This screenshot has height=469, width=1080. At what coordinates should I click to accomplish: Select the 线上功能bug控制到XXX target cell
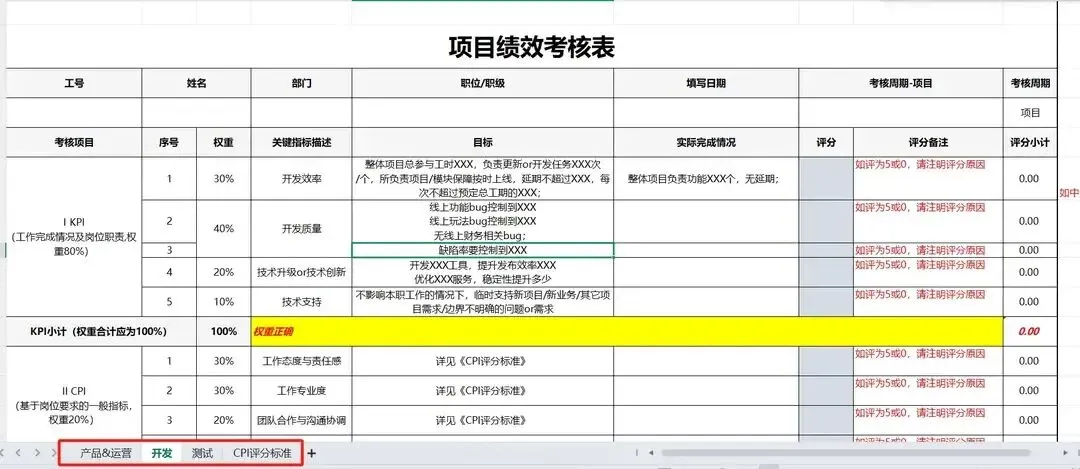tap(483, 221)
